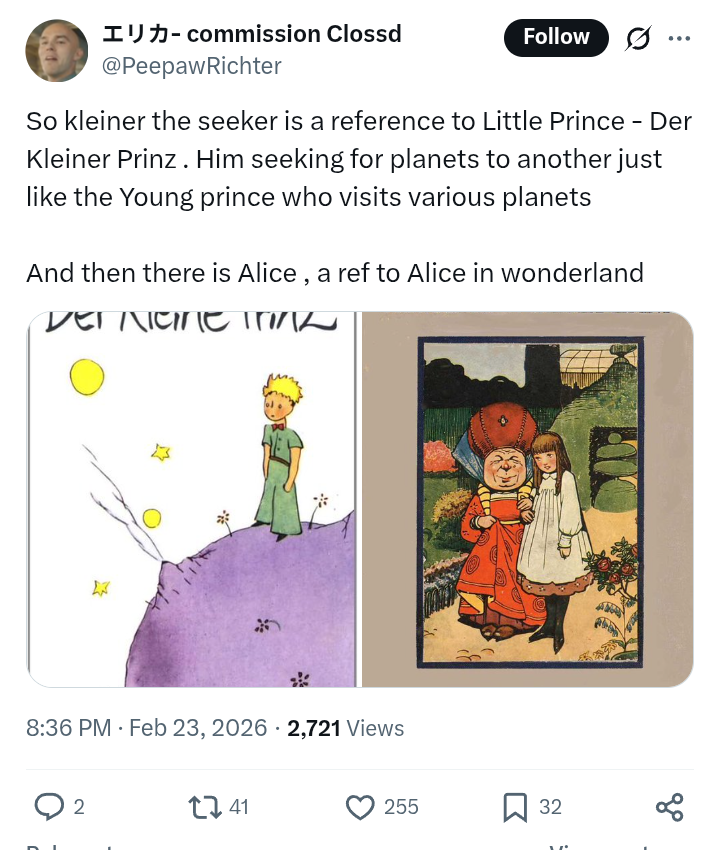The image size is (720, 850).
Task: Bookmark this post with the bookmark icon
Action: (515, 807)
